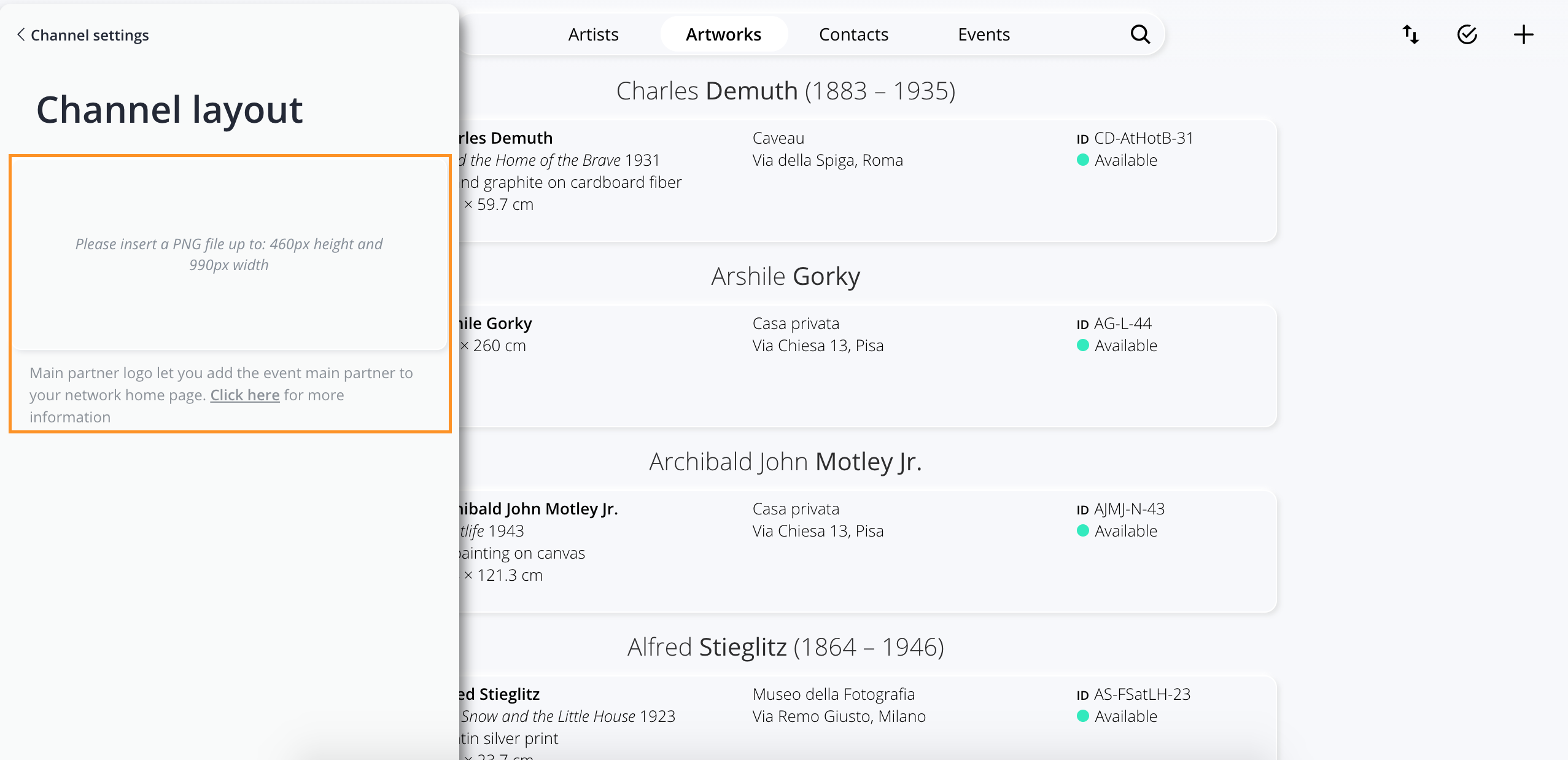Click the ID AJMJ-N-43 text

click(x=1120, y=509)
